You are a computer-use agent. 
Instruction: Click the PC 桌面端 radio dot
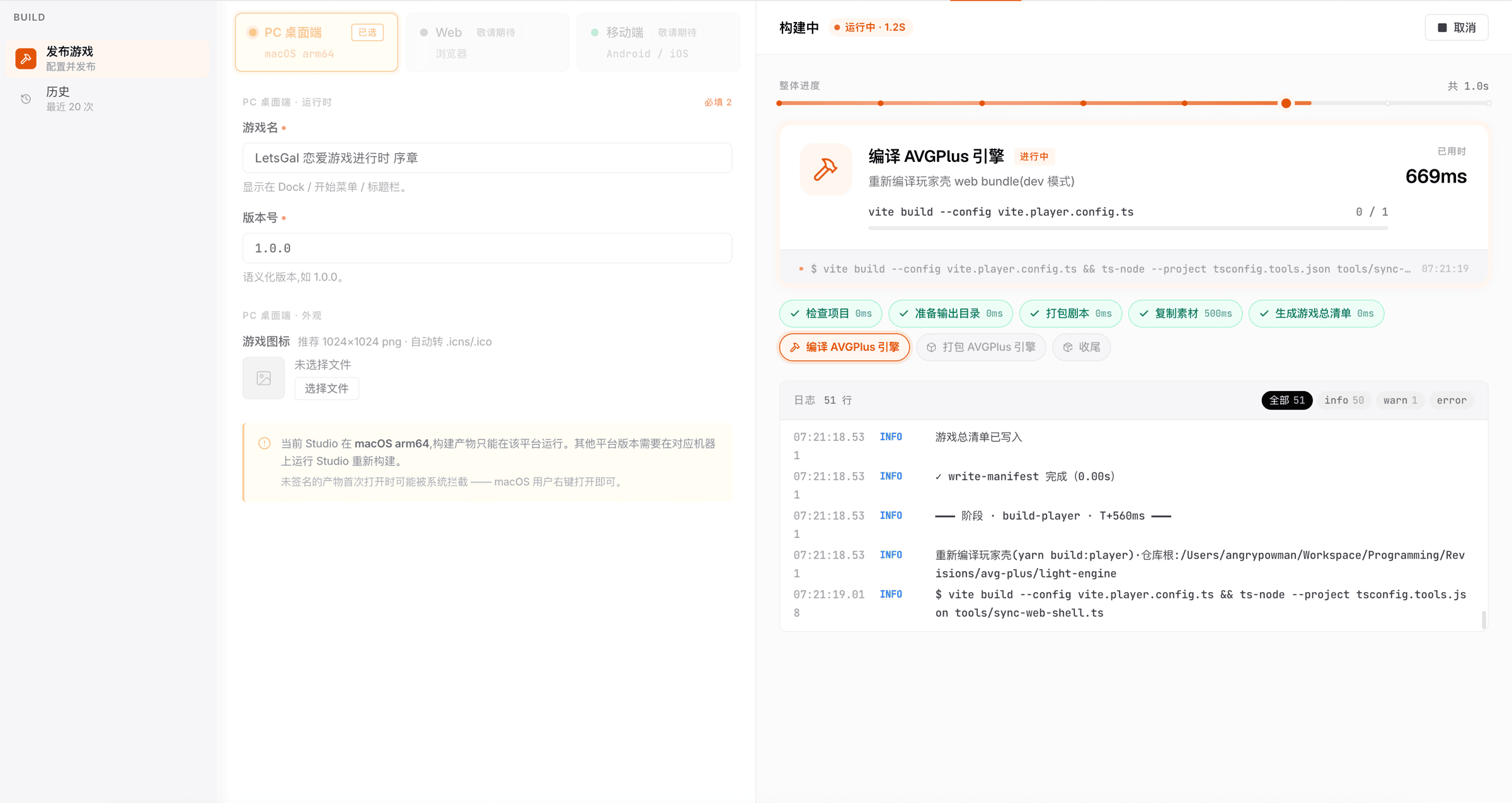pos(253,32)
